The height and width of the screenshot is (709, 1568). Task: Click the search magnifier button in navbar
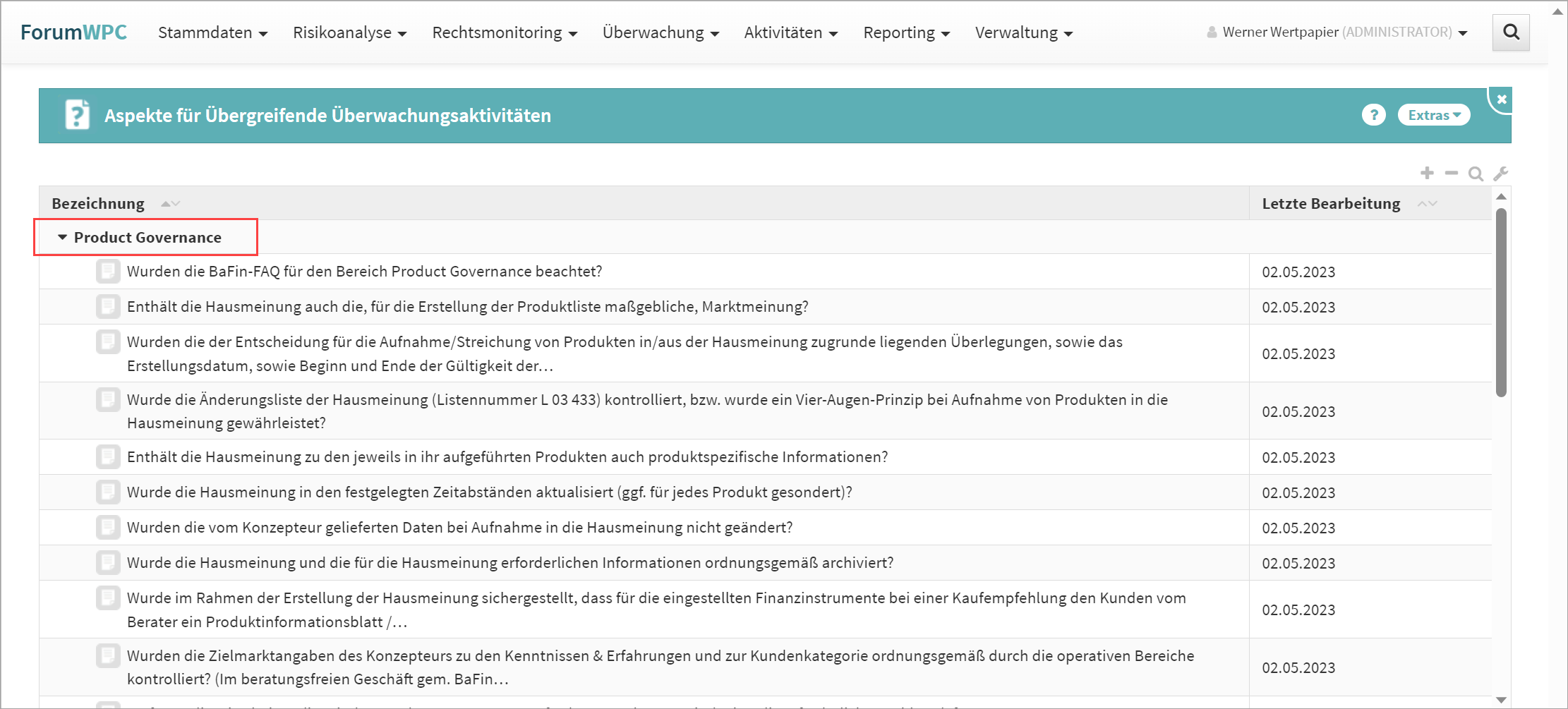(1511, 32)
